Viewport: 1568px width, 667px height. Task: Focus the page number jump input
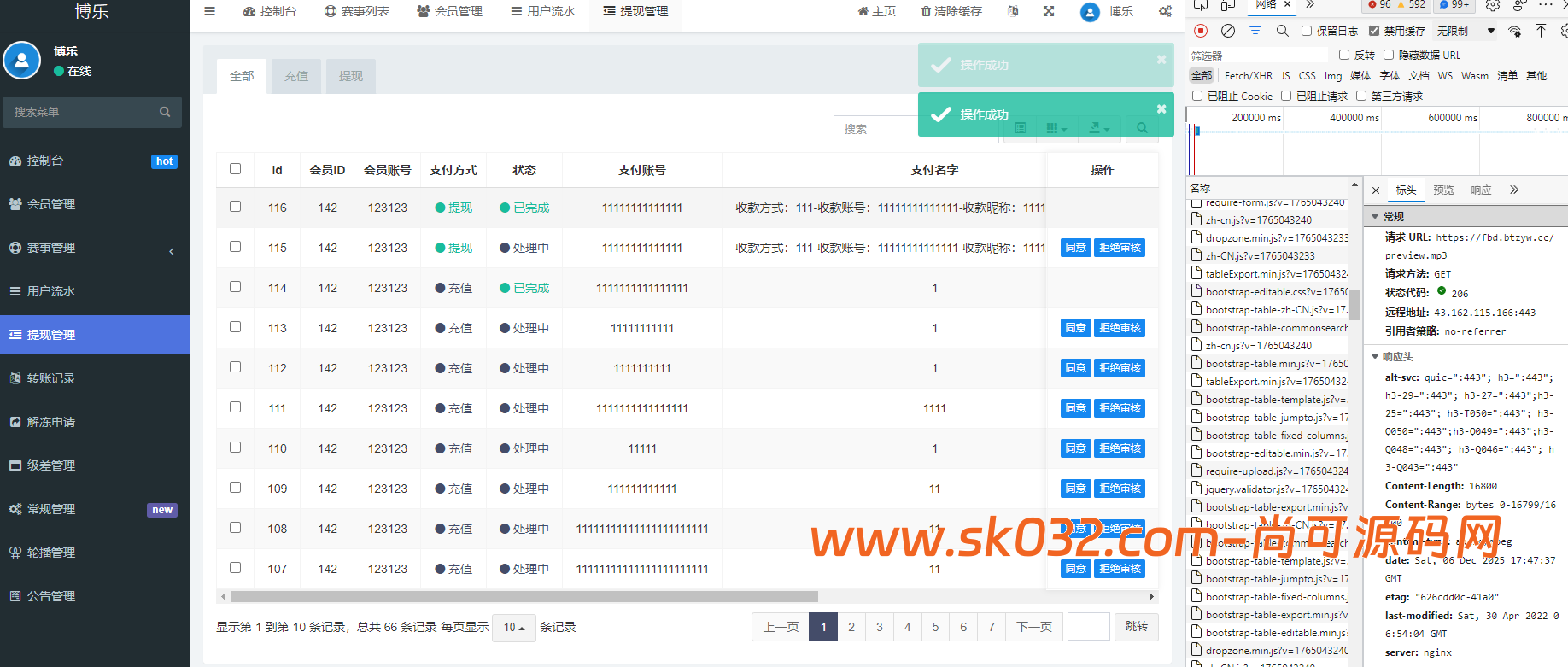1089,627
